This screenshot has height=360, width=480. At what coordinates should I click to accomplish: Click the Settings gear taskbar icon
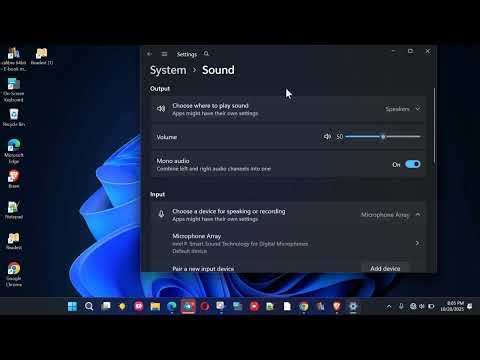tap(353, 306)
